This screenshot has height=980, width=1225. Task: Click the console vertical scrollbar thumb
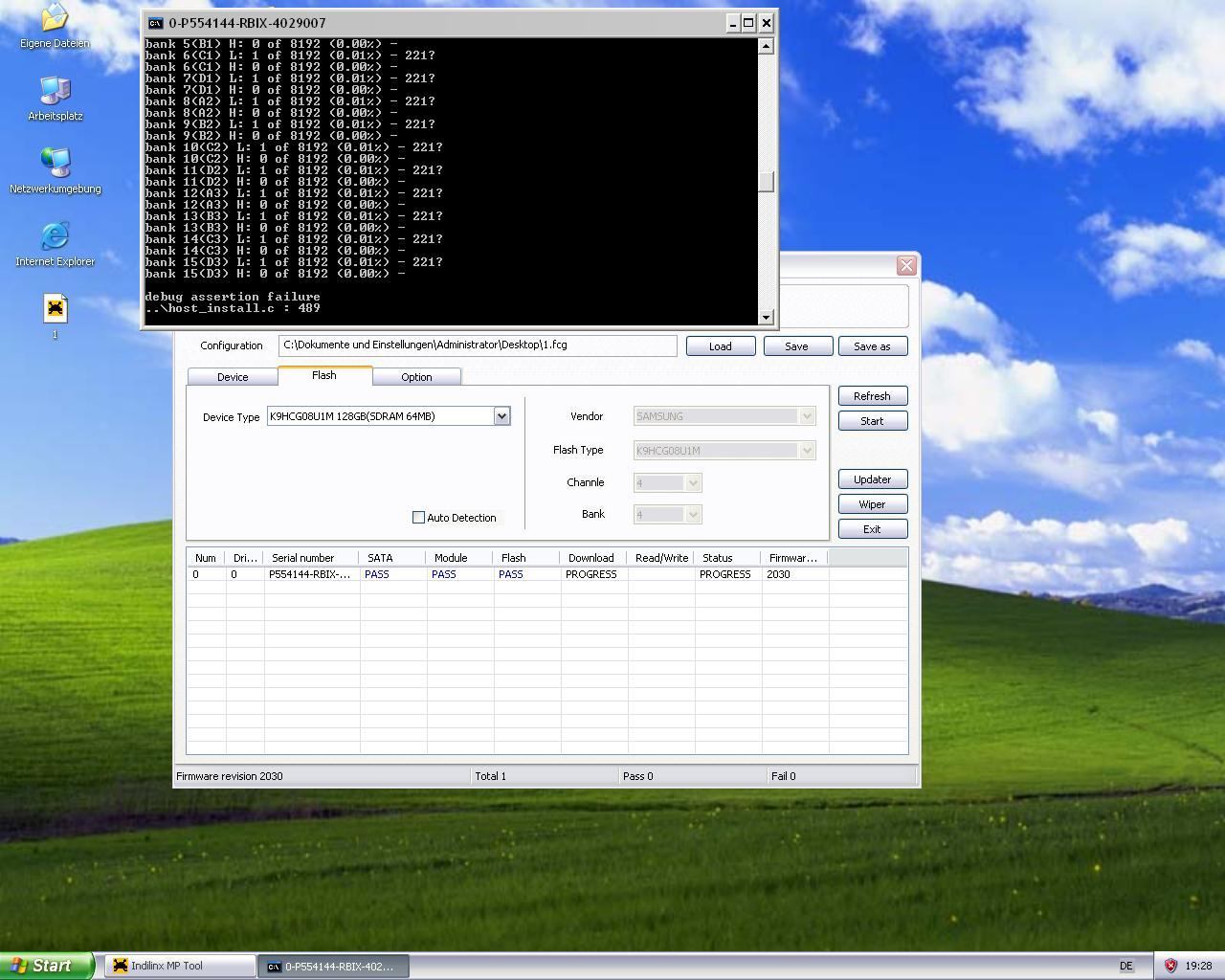(766, 181)
